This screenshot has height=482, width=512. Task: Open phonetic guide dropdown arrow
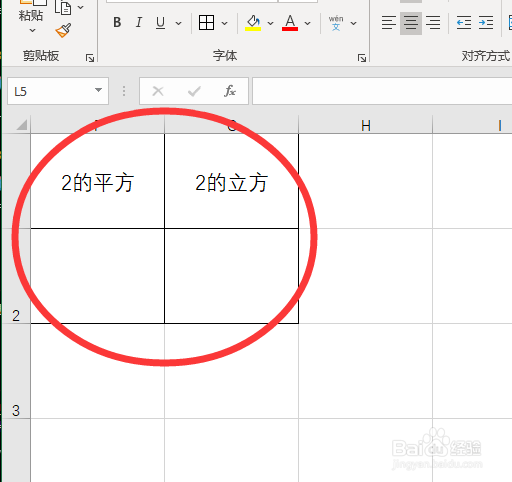tap(354, 23)
